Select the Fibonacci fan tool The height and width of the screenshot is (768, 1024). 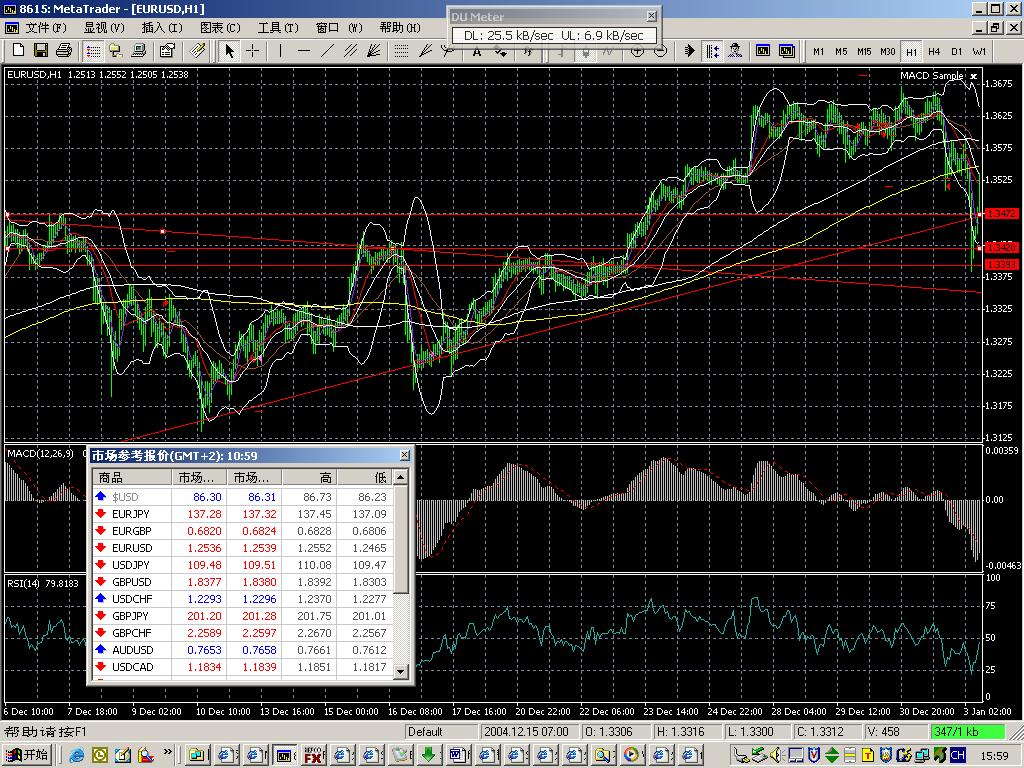tap(374, 51)
